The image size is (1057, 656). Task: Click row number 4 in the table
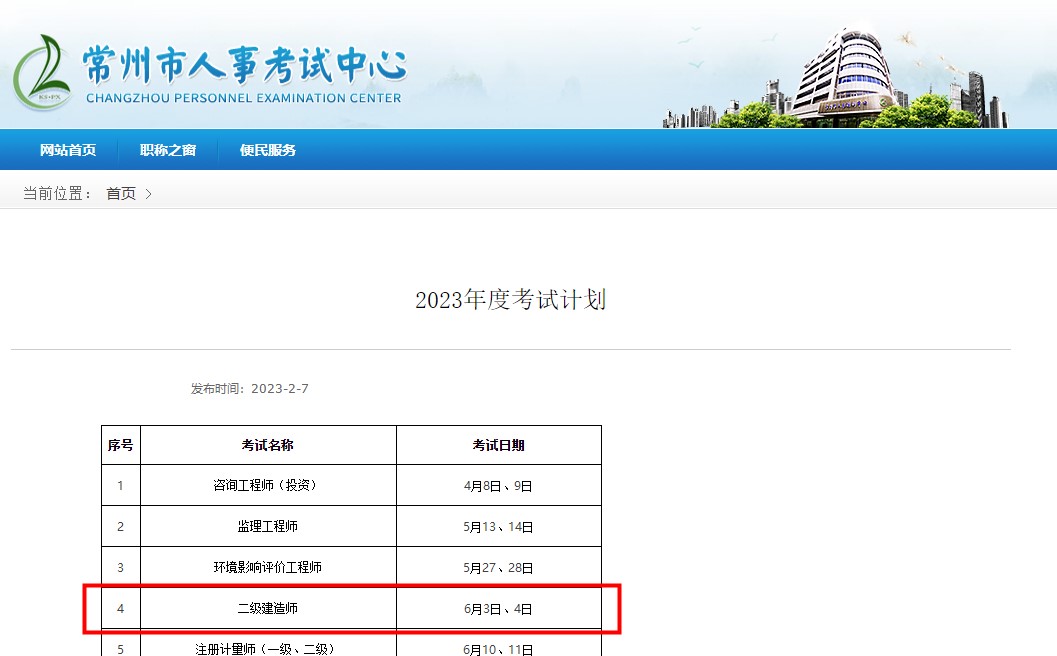[x=120, y=607]
